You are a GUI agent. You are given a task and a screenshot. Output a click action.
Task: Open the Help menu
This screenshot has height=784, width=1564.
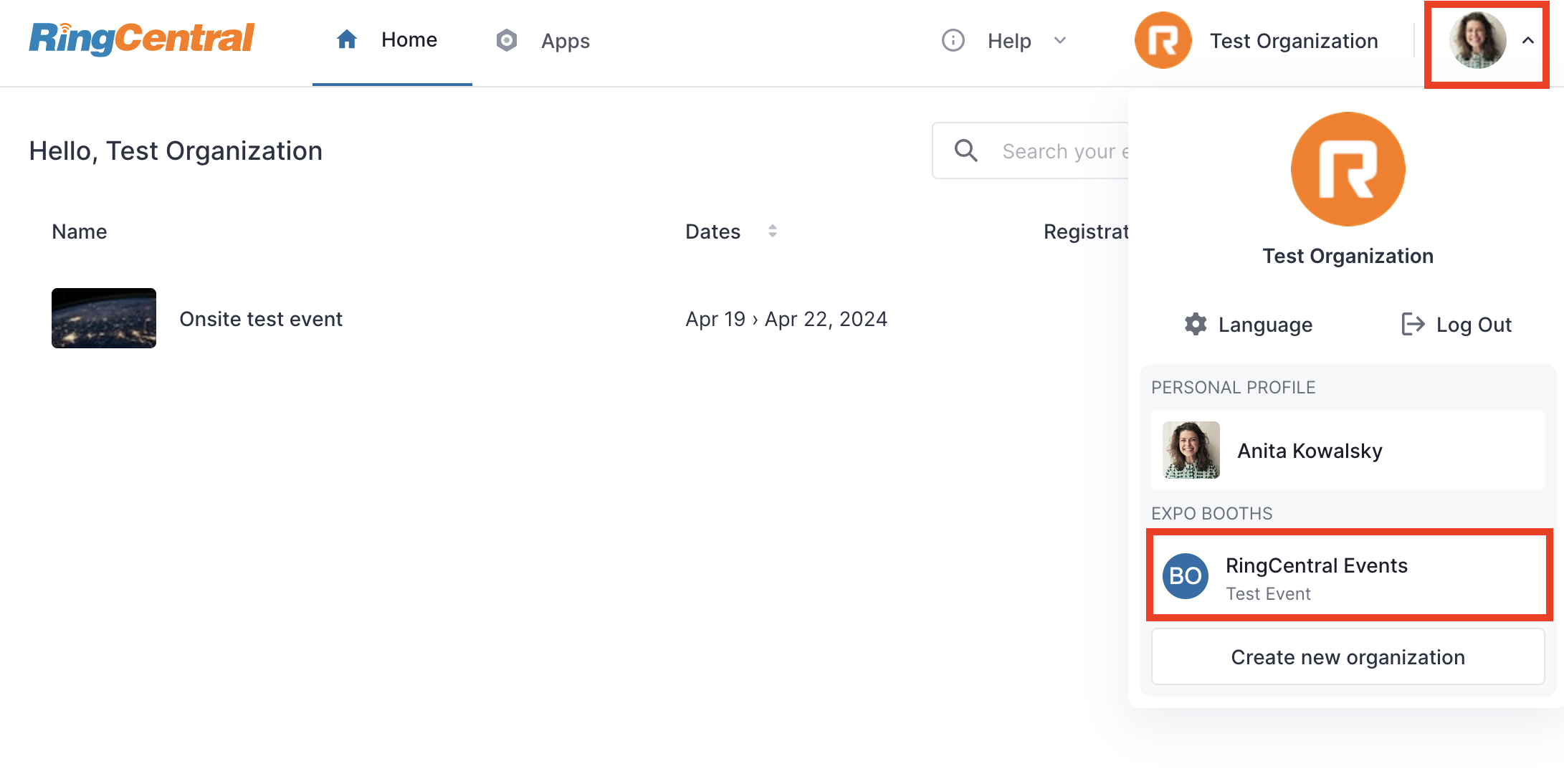(x=1004, y=41)
